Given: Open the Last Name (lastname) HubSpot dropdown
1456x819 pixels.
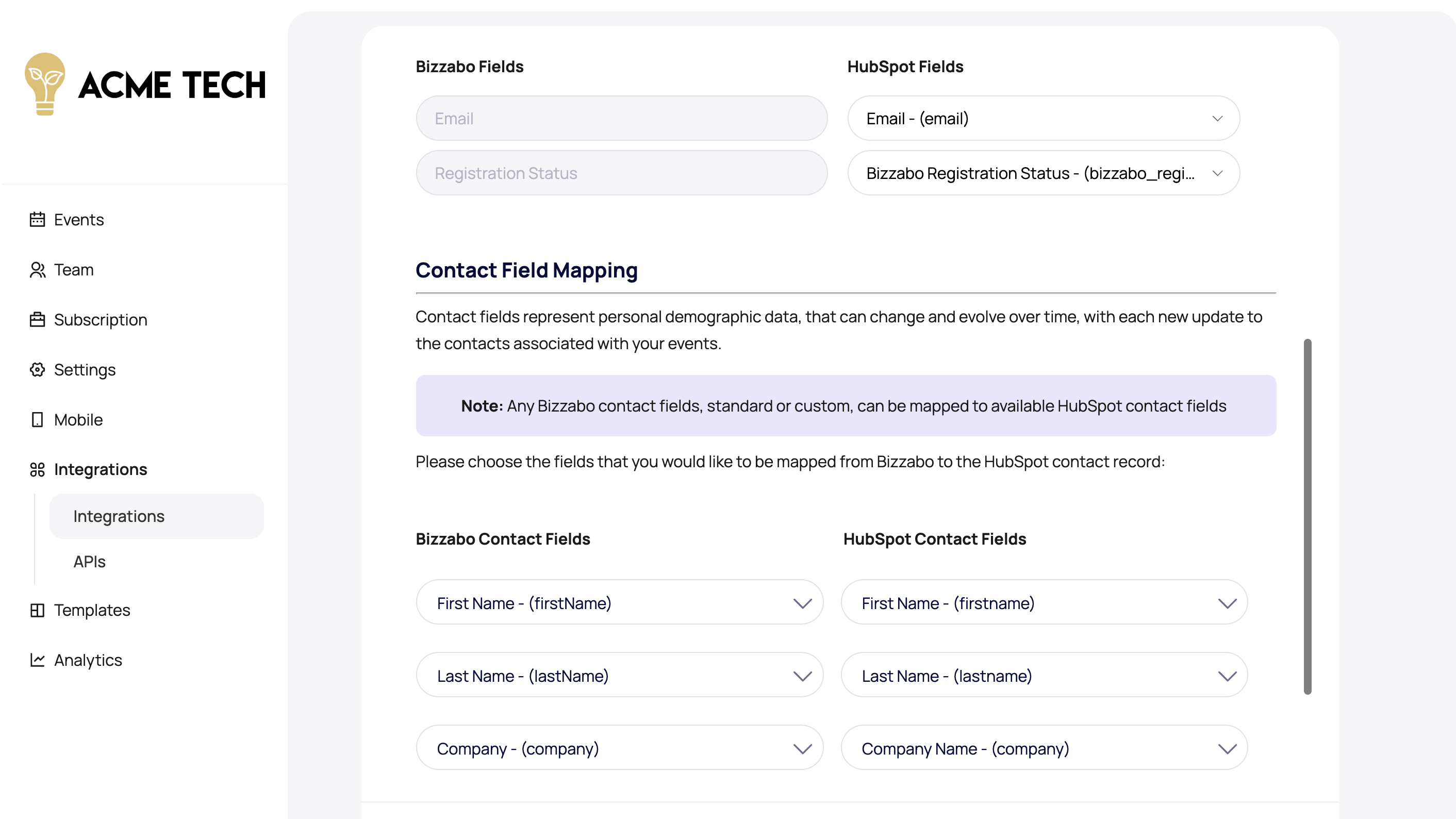Looking at the screenshot, I should [1044, 676].
